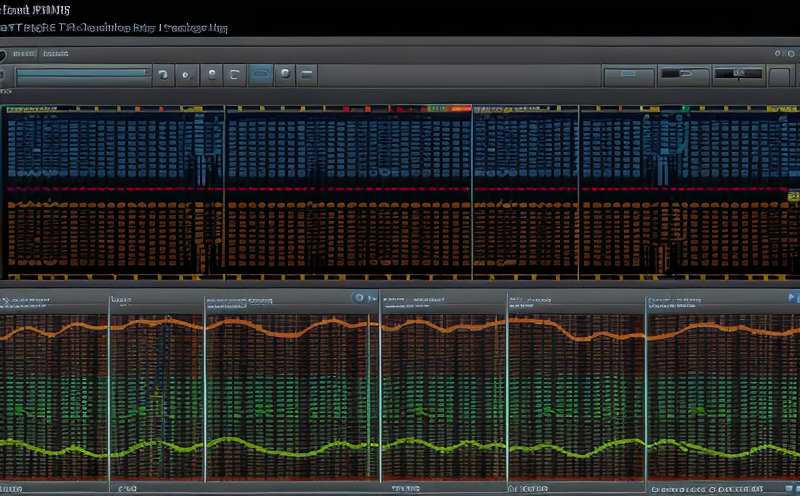Open the first dropdown label in the lower panel header
This screenshot has height=496, width=800.
[x=29, y=299]
